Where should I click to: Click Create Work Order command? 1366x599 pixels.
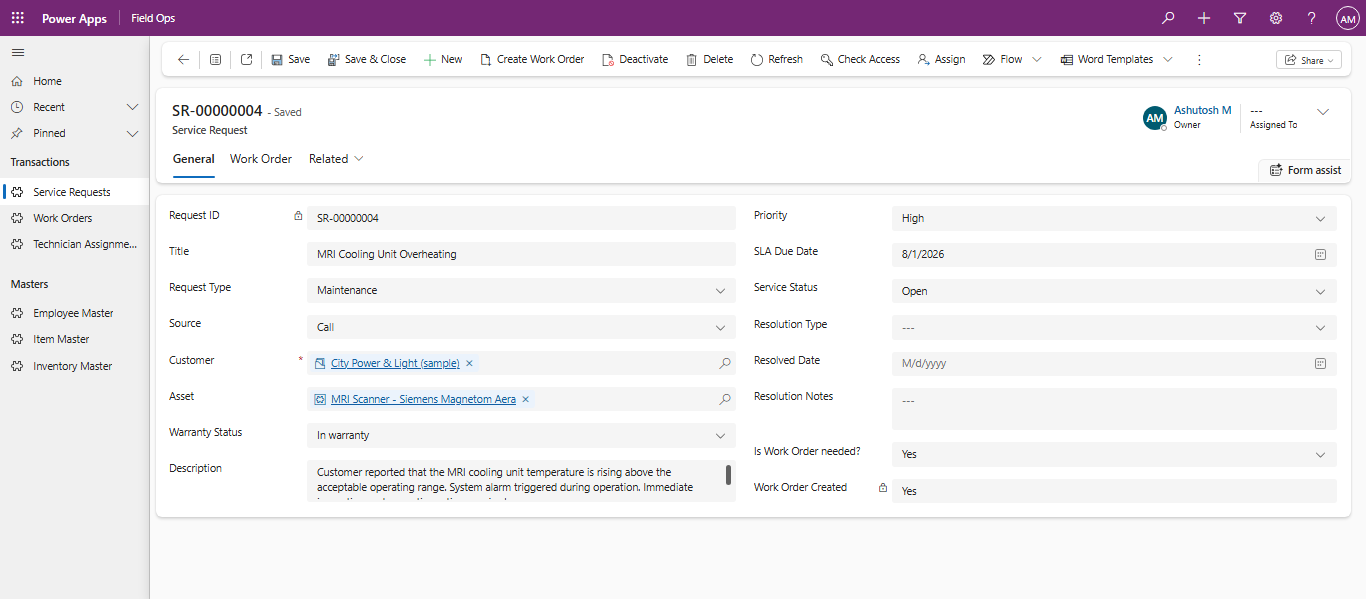pos(532,59)
